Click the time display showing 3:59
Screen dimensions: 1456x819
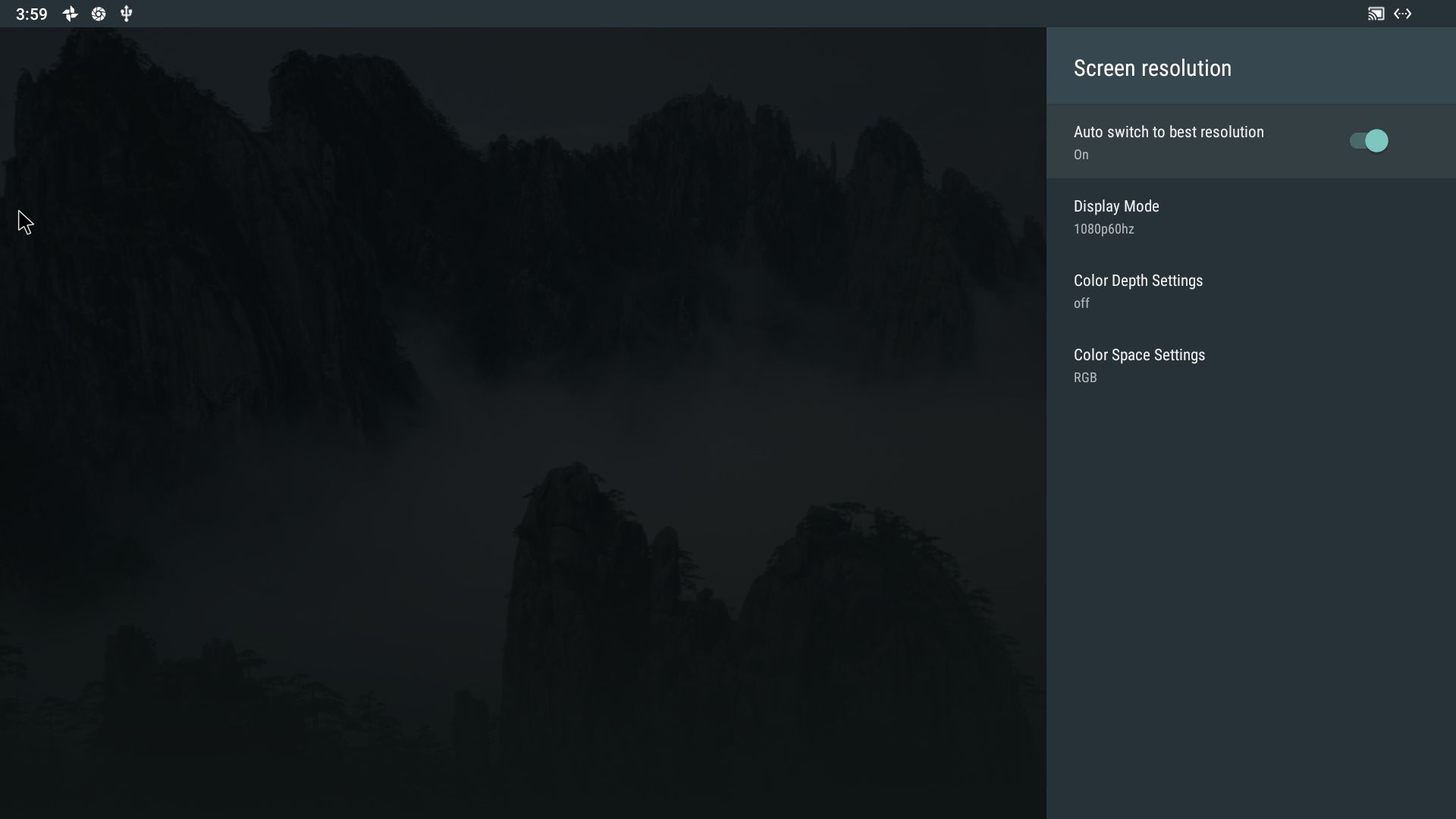tap(32, 13)
